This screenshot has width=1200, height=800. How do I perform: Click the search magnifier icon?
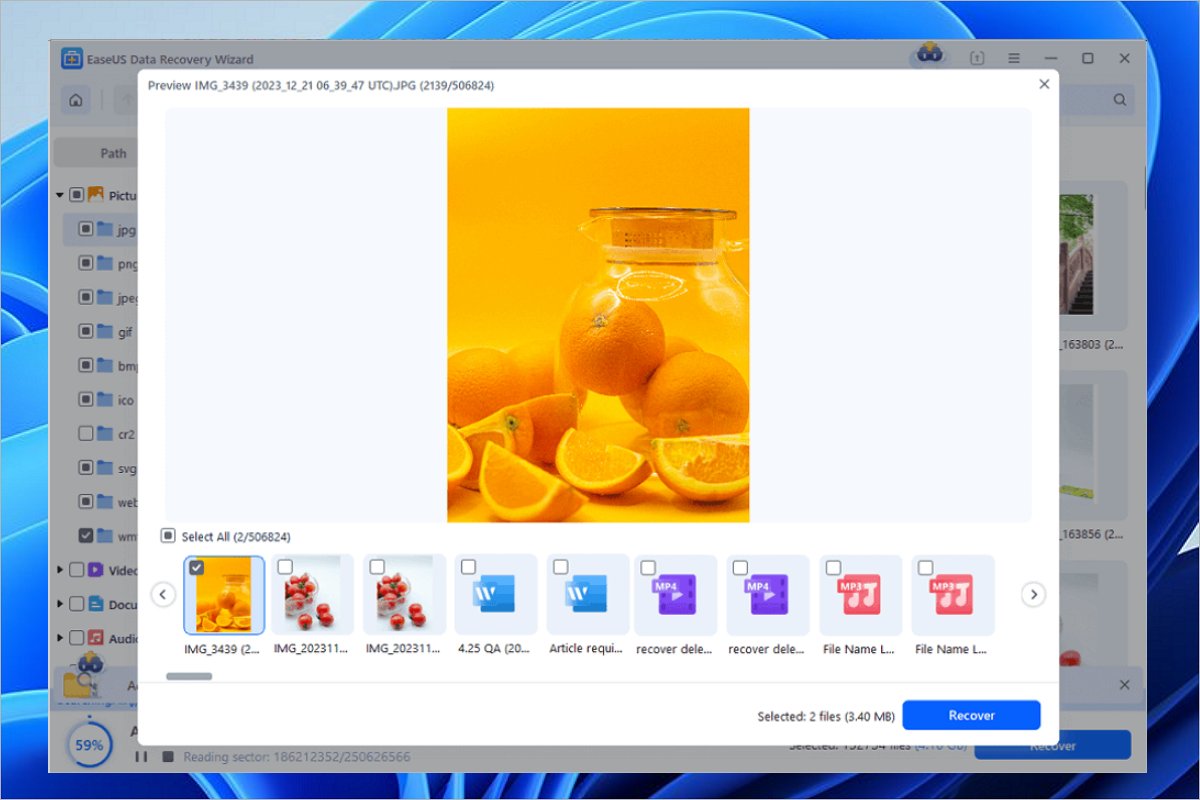[1120, 99]
